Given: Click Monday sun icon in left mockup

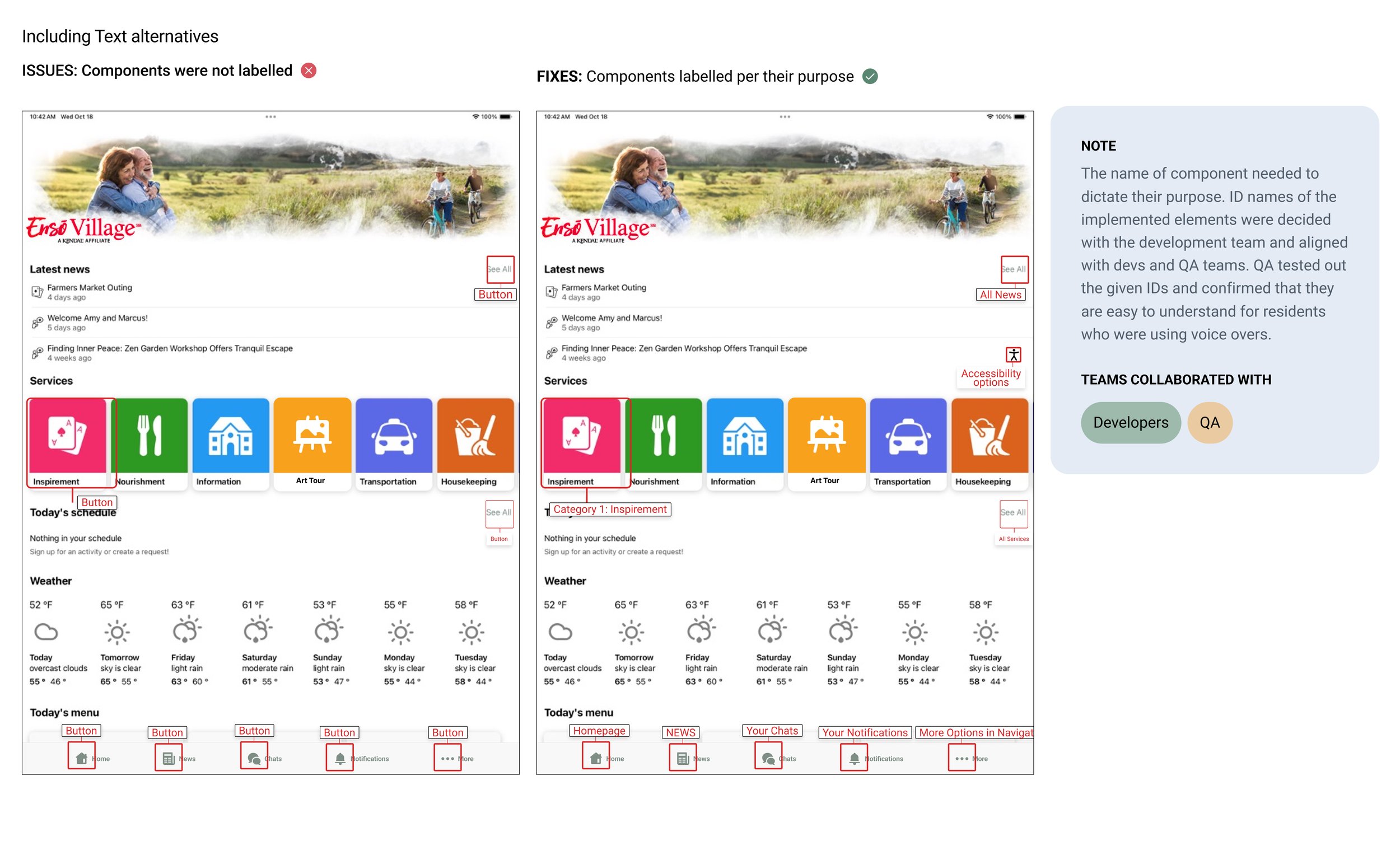Looking at the screenshot, I should coord(400,632).
